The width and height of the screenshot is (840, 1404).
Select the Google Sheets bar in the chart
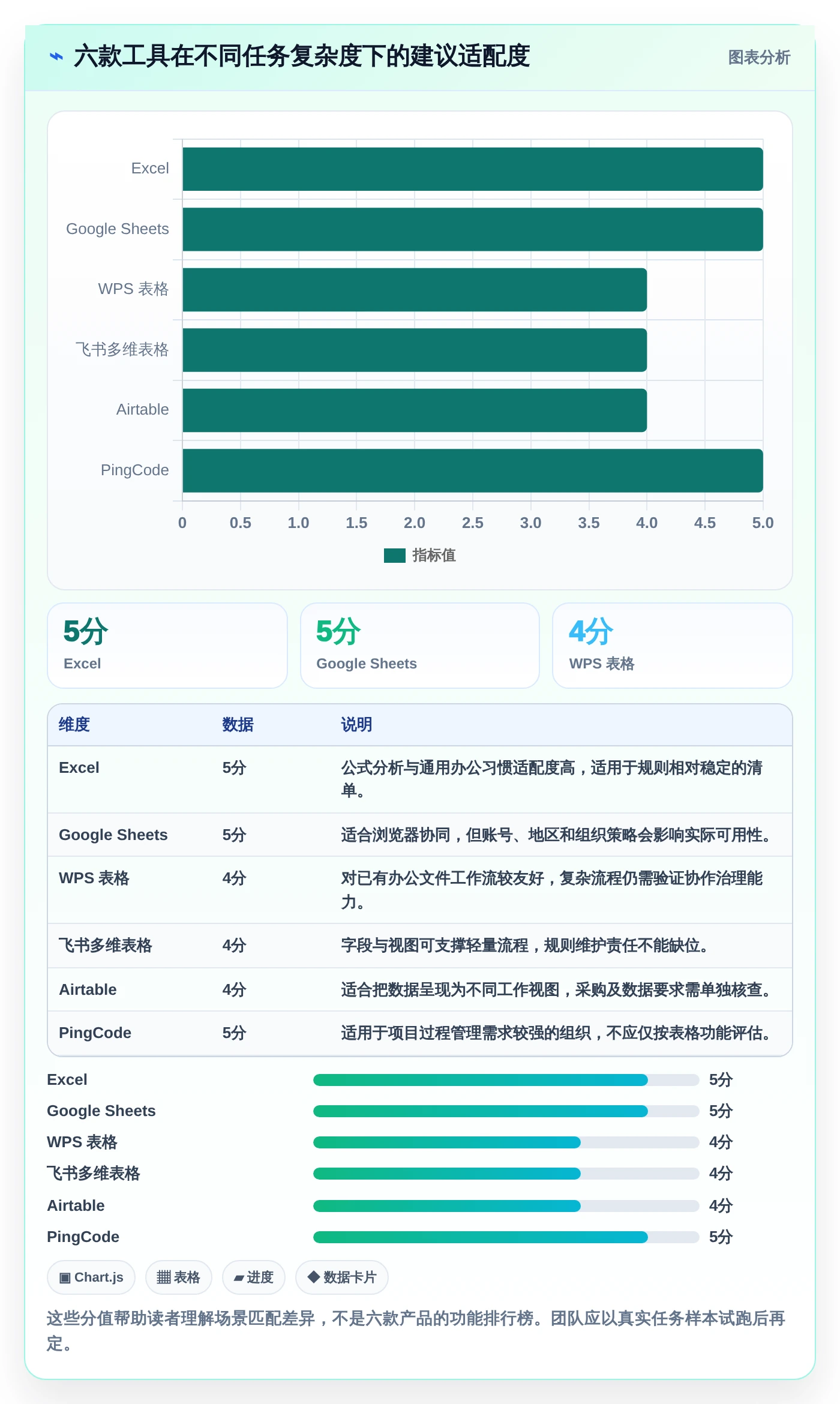click(473, 229)
